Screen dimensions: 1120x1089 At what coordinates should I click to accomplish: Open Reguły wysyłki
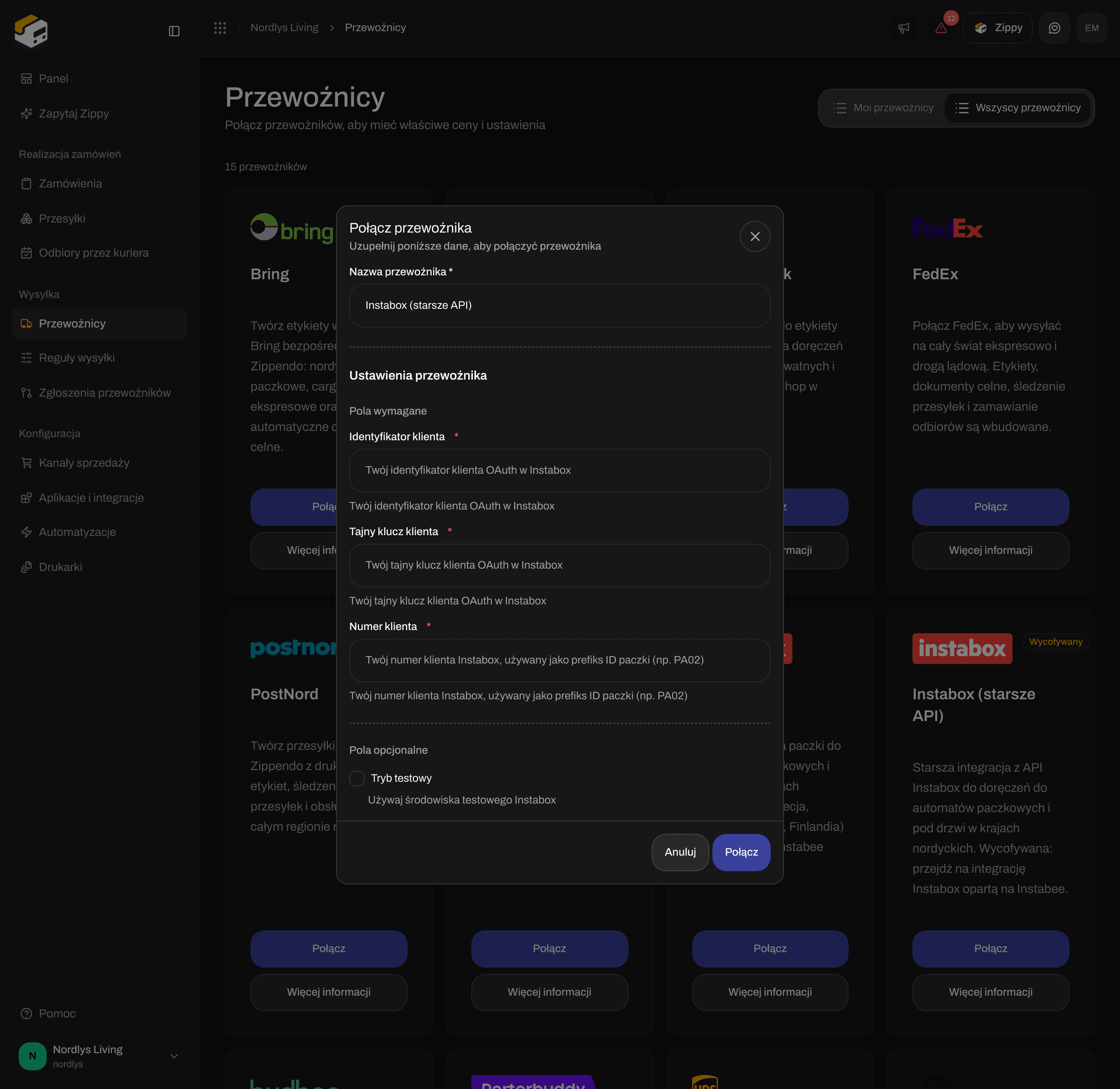pyautogui.click(x=100, y=358)
